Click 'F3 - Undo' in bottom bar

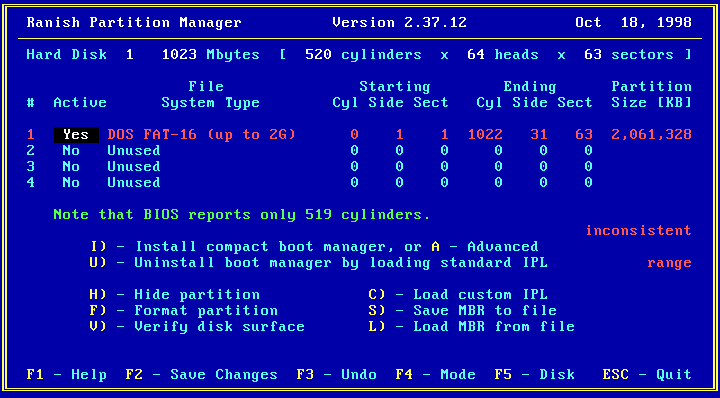pos(337,375)
